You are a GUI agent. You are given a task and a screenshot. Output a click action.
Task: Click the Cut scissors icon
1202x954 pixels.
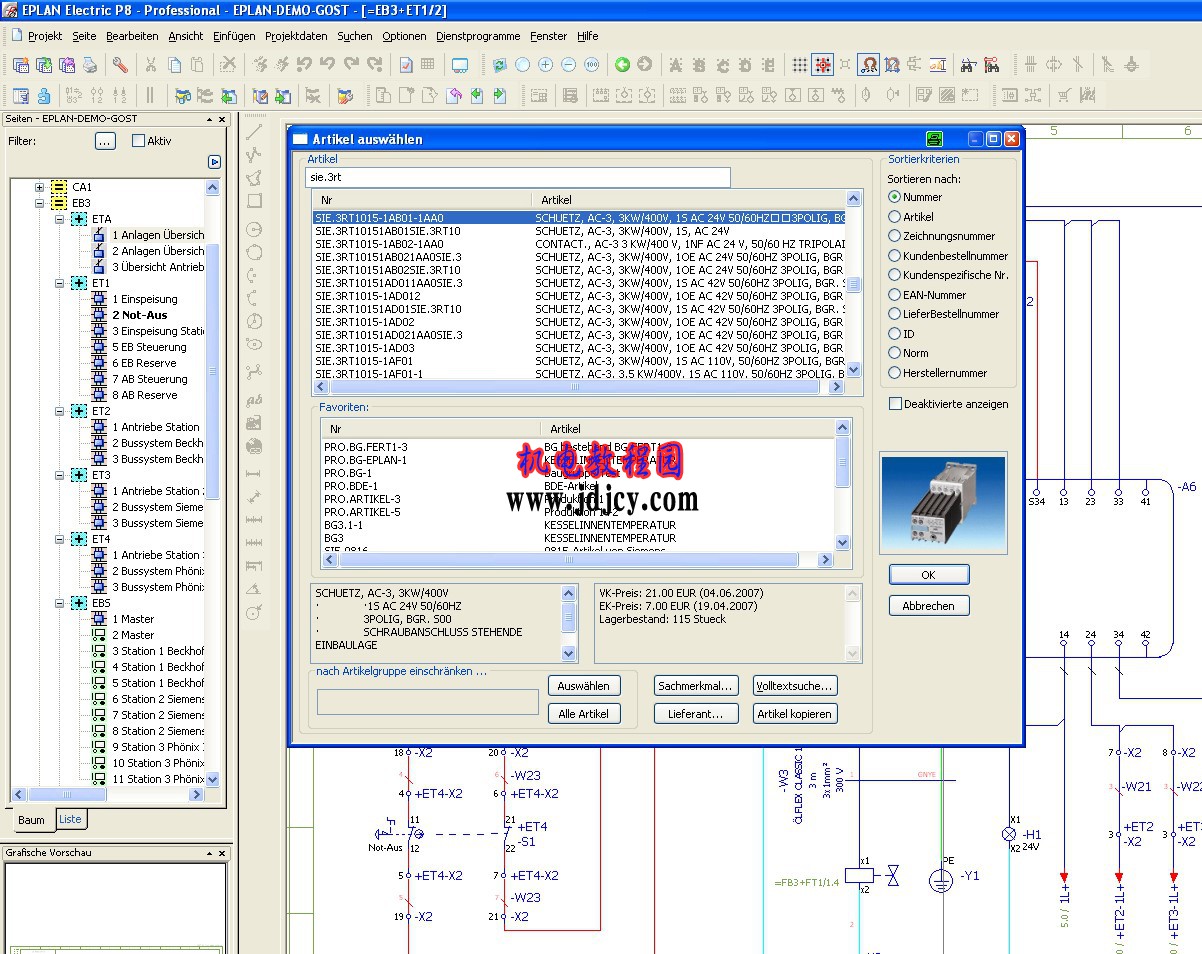click(x=151, y=65)
